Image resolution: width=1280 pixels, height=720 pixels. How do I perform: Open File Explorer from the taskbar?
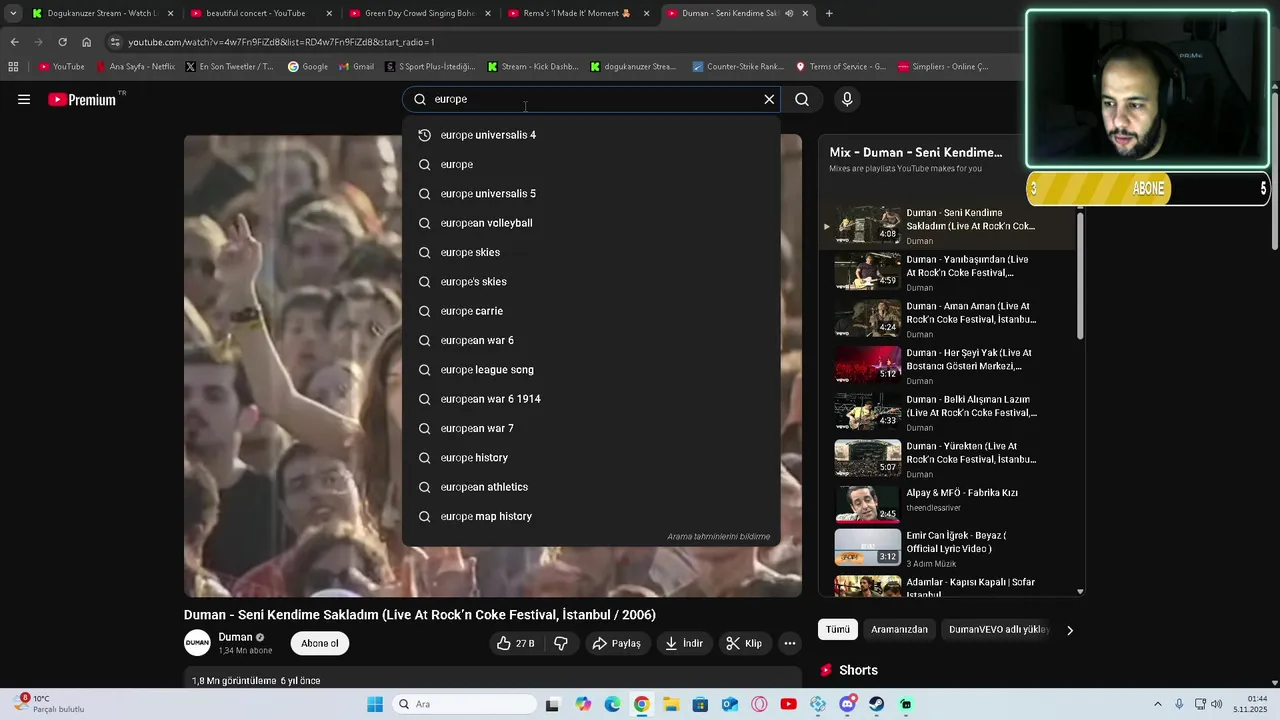671,704
